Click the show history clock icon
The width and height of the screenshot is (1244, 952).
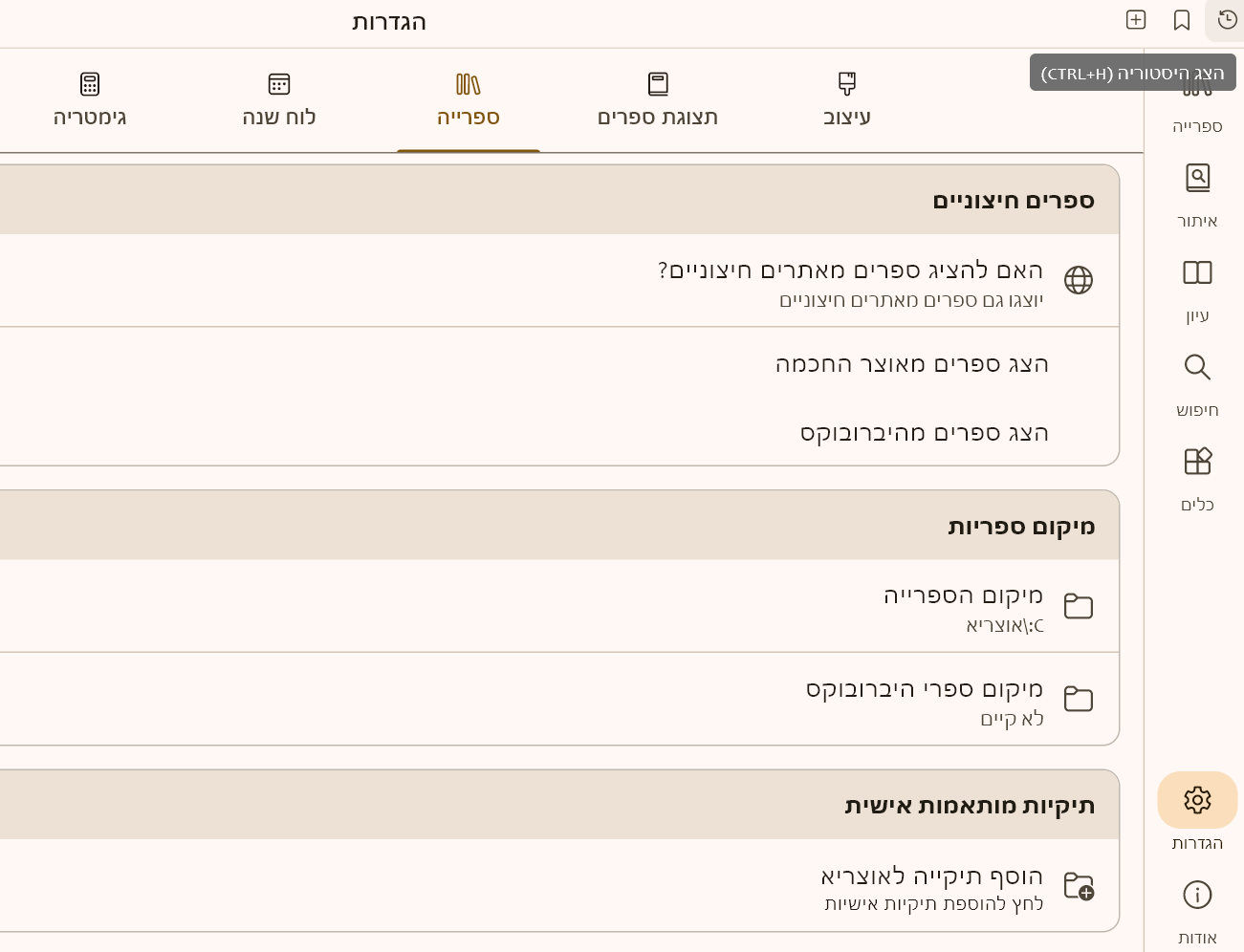coord(1228,20)
